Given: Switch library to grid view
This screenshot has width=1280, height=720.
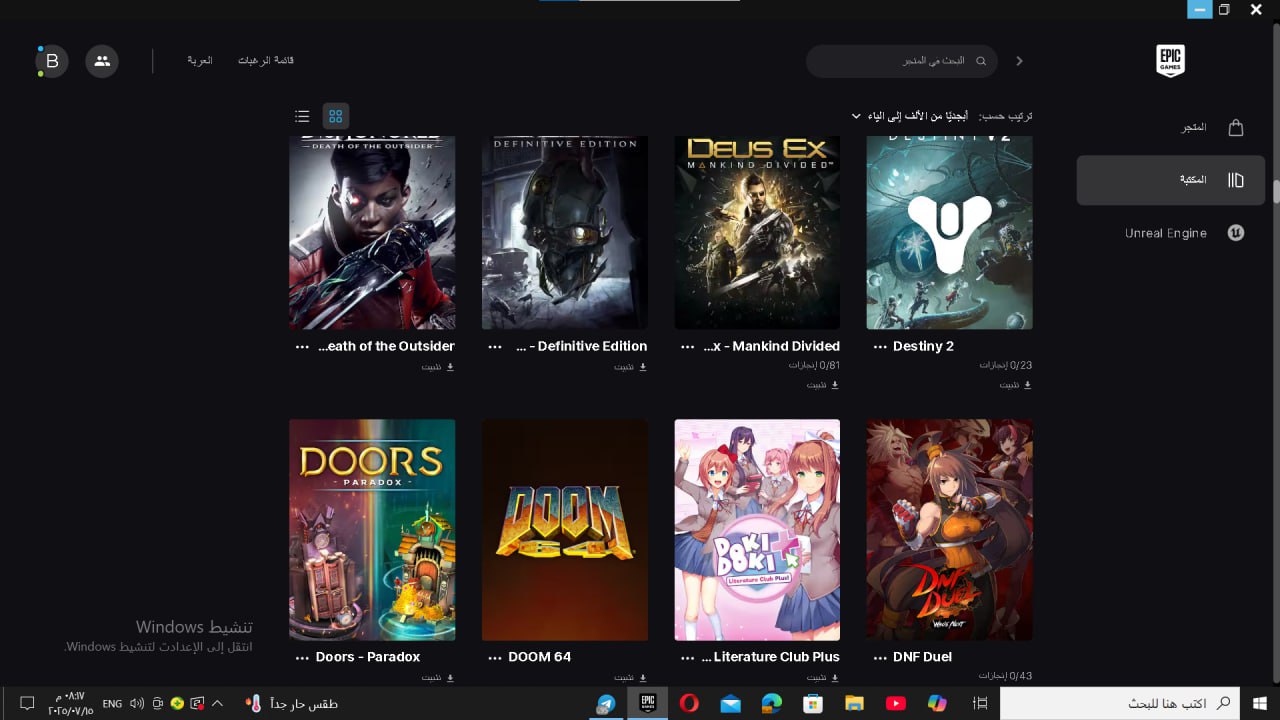Looking at the screenshot, I should coord(336,116).
